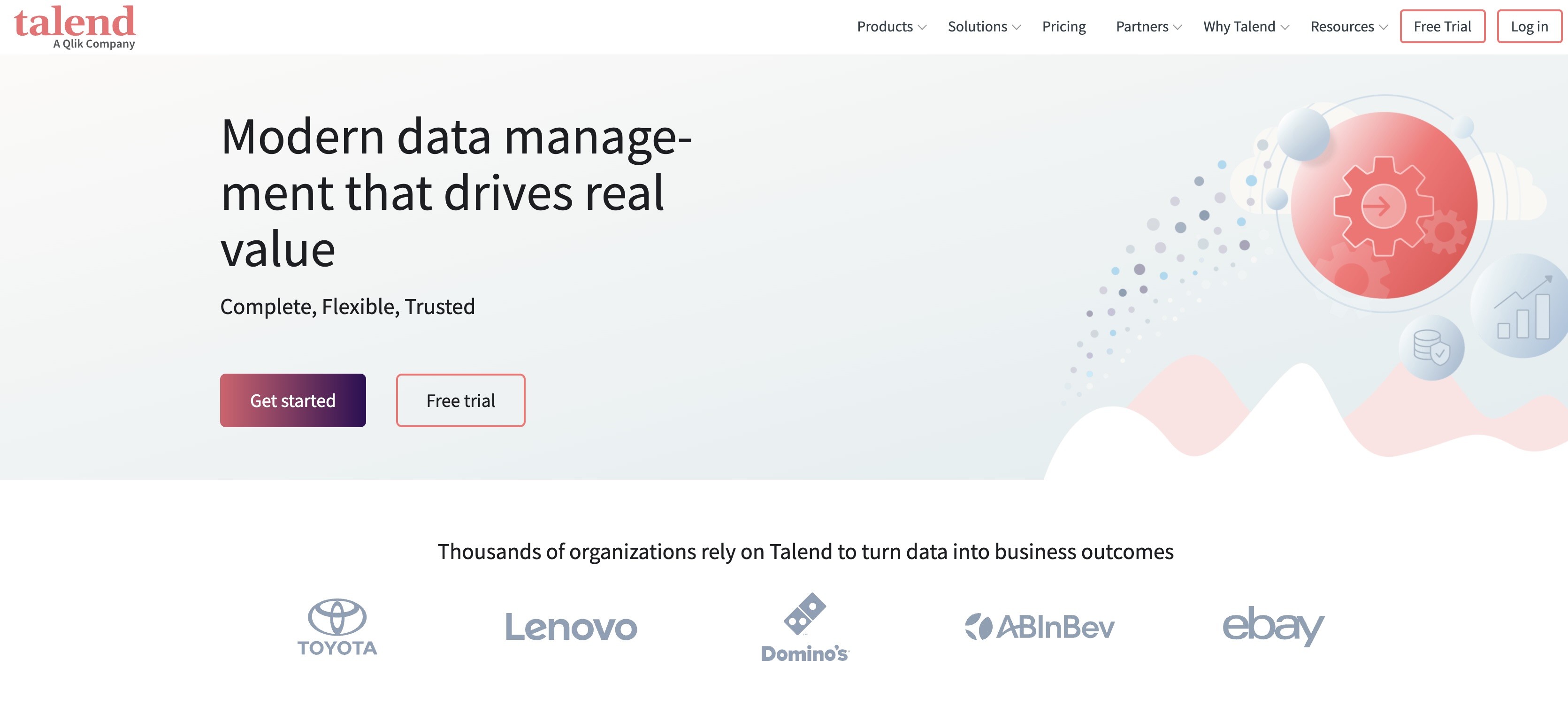Click the Log in button
Screen dimensions: 1568x706
point(1529,27)
